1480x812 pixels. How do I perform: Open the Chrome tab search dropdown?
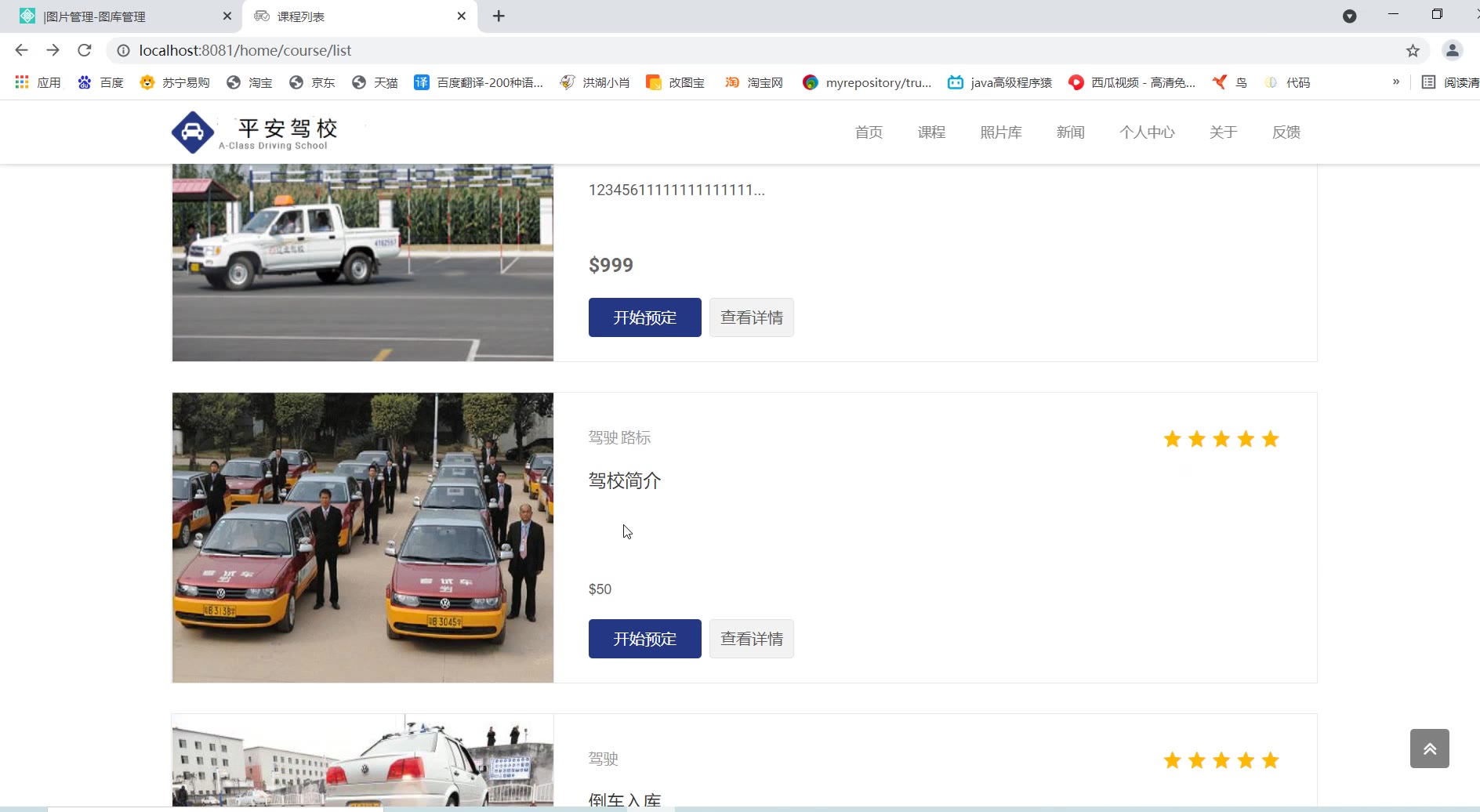[1349, 16]
